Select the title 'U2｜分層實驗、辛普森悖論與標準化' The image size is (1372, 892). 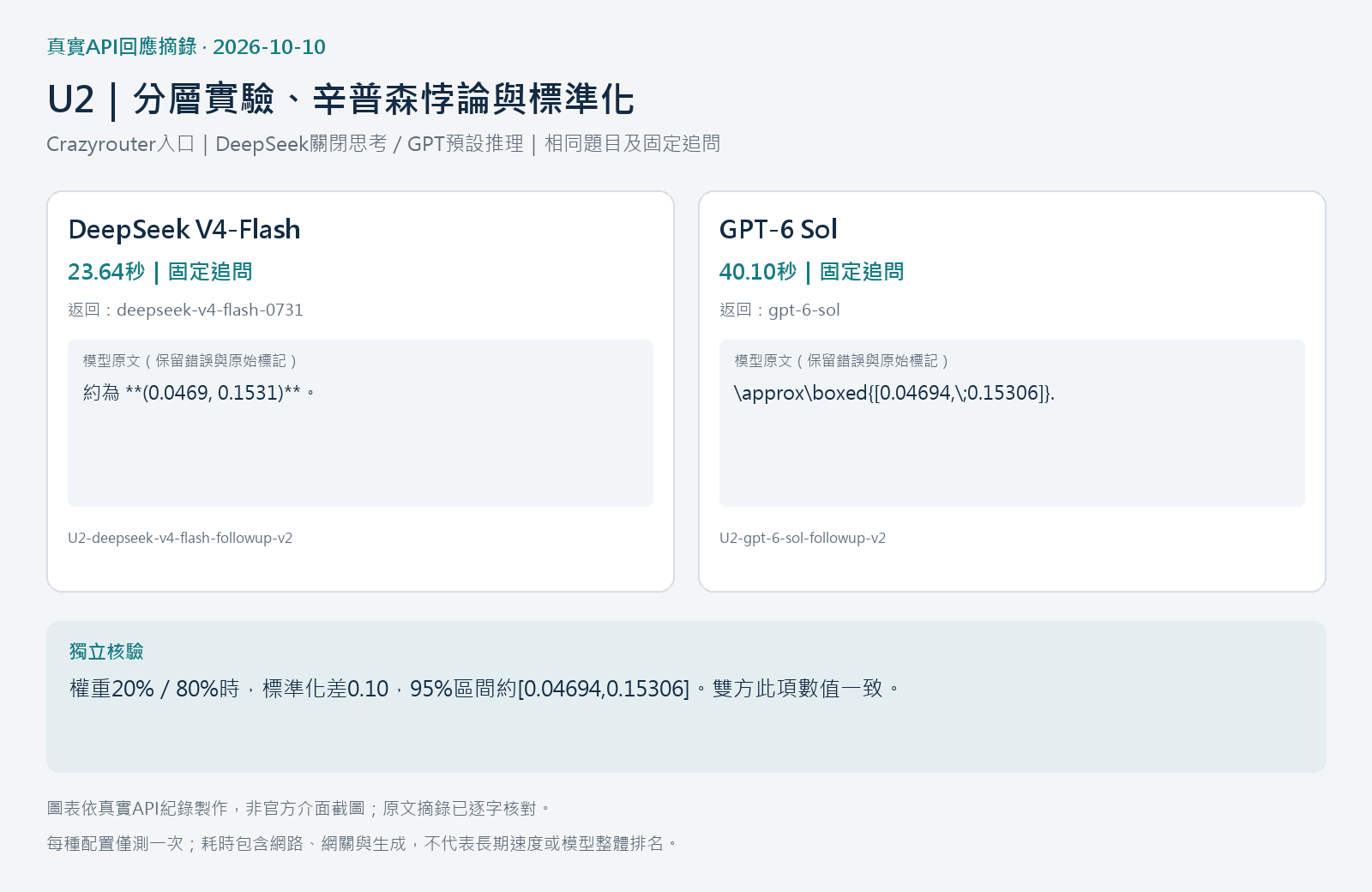(340, 99)
